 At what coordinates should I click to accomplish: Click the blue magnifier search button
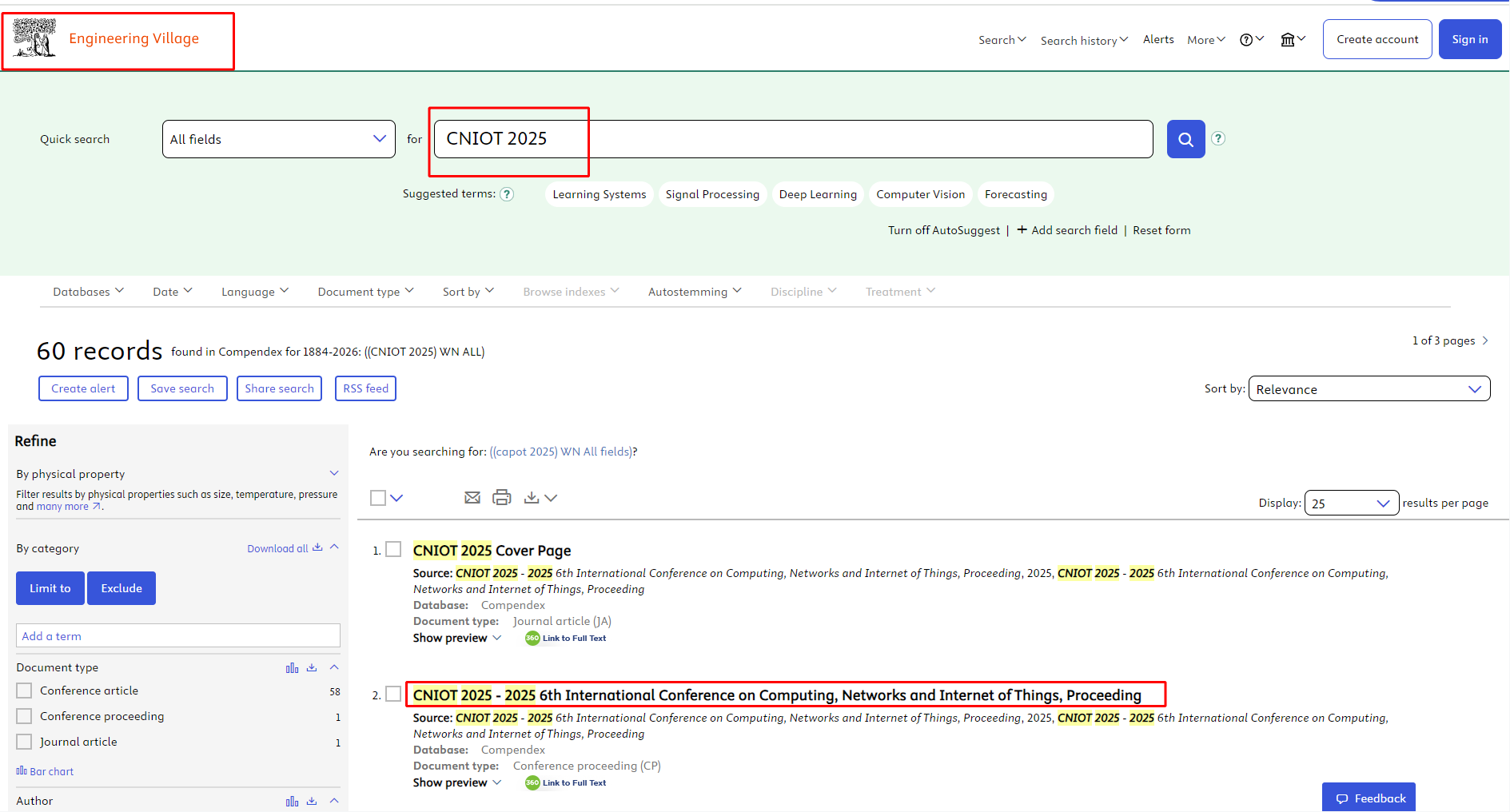1185,139
